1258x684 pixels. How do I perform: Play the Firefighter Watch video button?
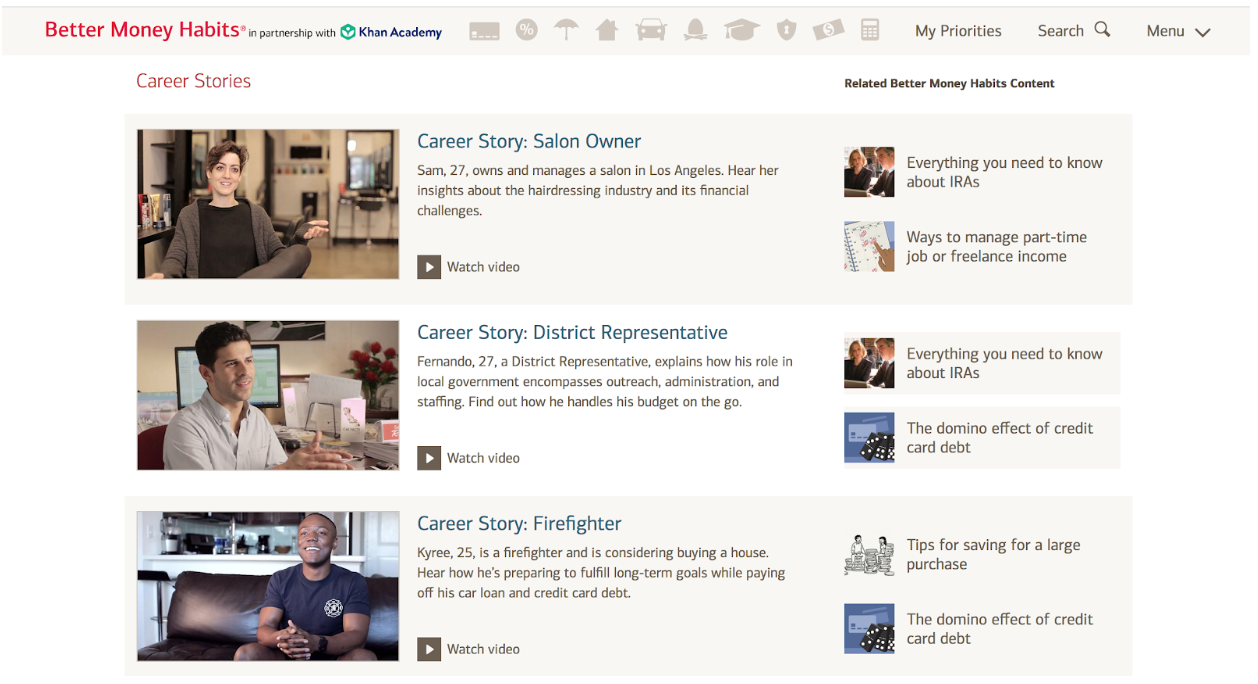pyautogui.click(x=468, y=649)
